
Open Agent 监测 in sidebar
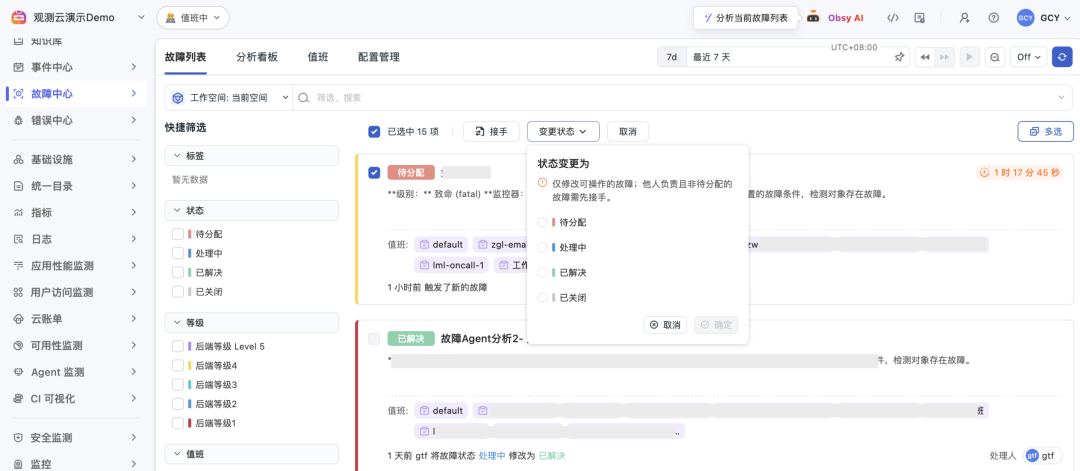(76, 372)
